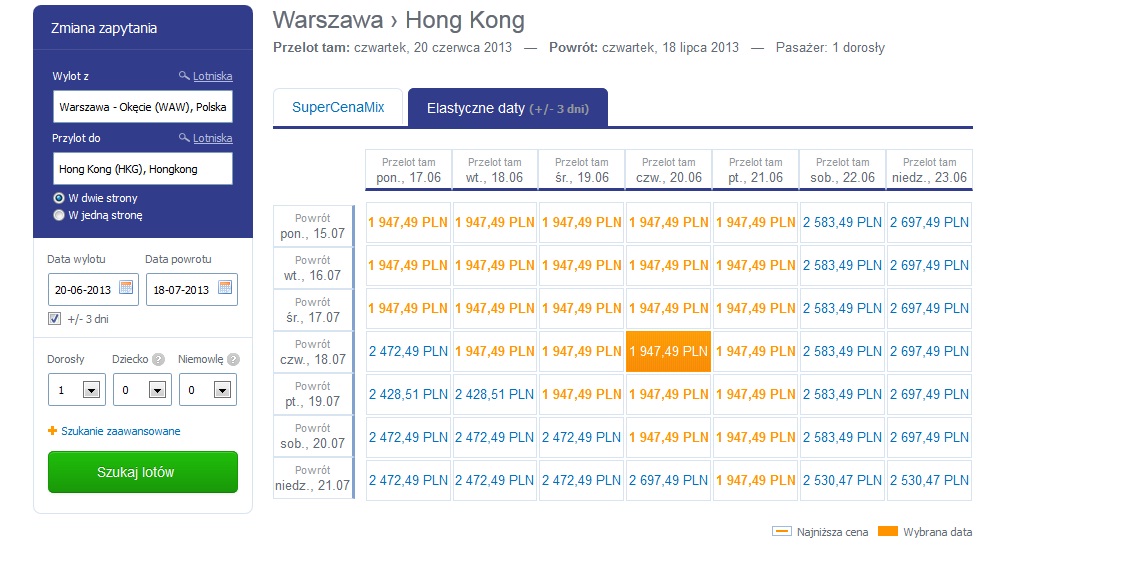1121x568 pixels.
Task: Choose 2 697,49 PLN for 23.06, return 15.07
Action: [929, 222]
